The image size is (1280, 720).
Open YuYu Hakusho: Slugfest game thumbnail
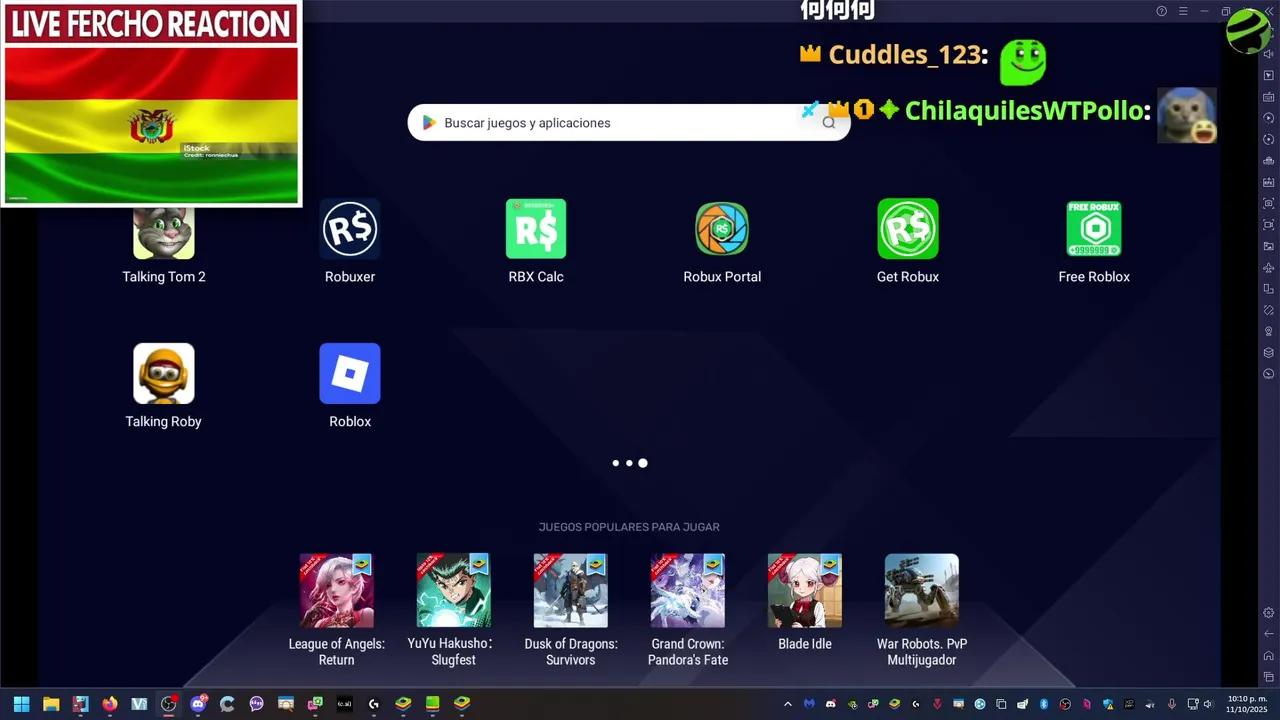point(454,591)
